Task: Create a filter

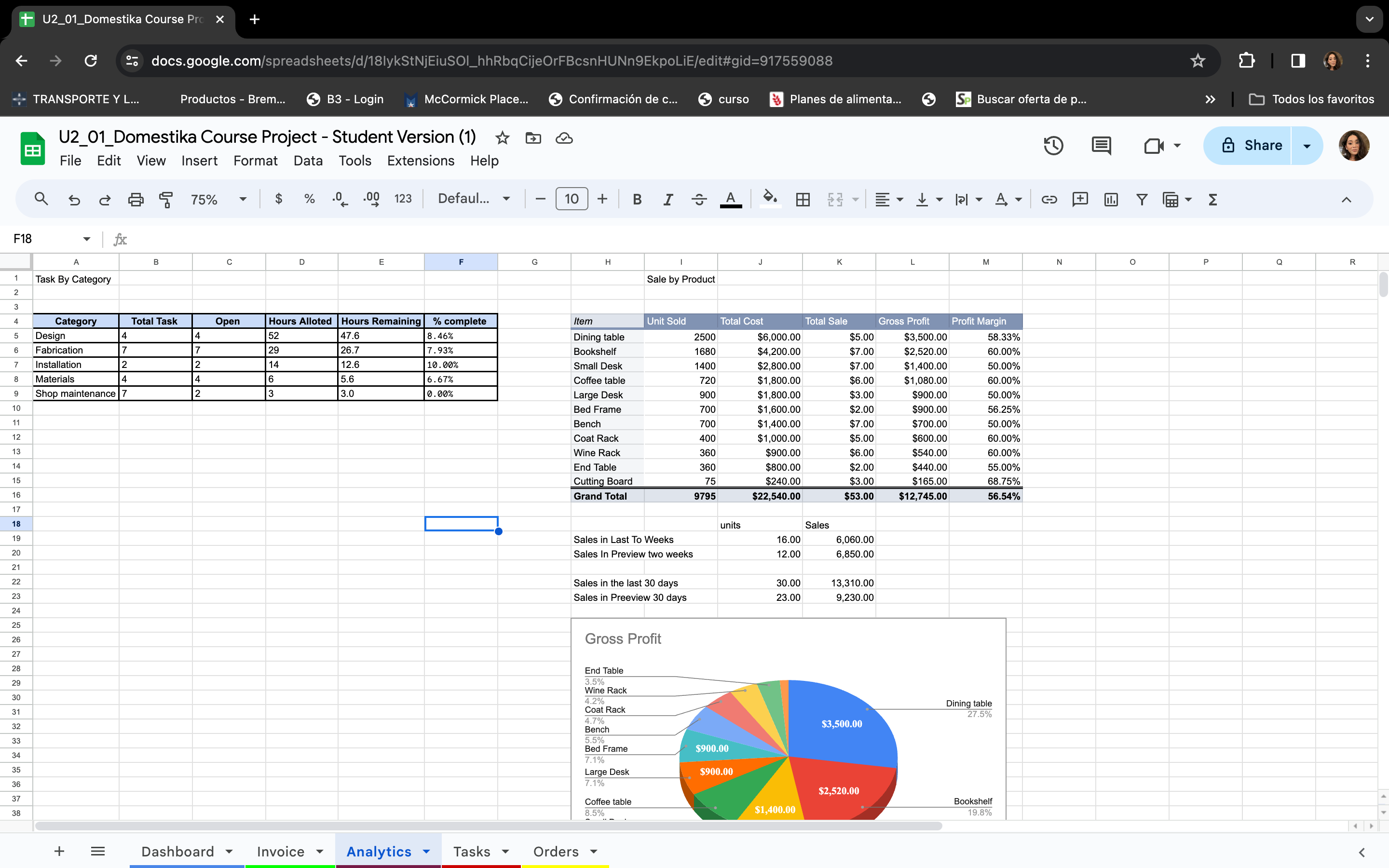Action: coord(1142,199)
